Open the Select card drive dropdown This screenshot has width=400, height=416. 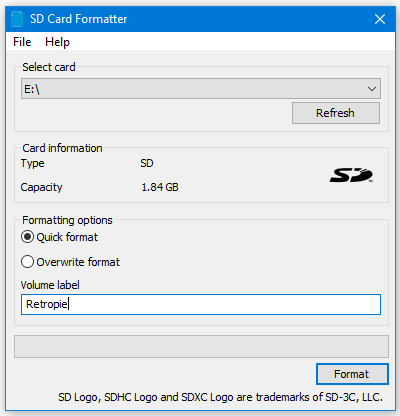pos(201,89)
